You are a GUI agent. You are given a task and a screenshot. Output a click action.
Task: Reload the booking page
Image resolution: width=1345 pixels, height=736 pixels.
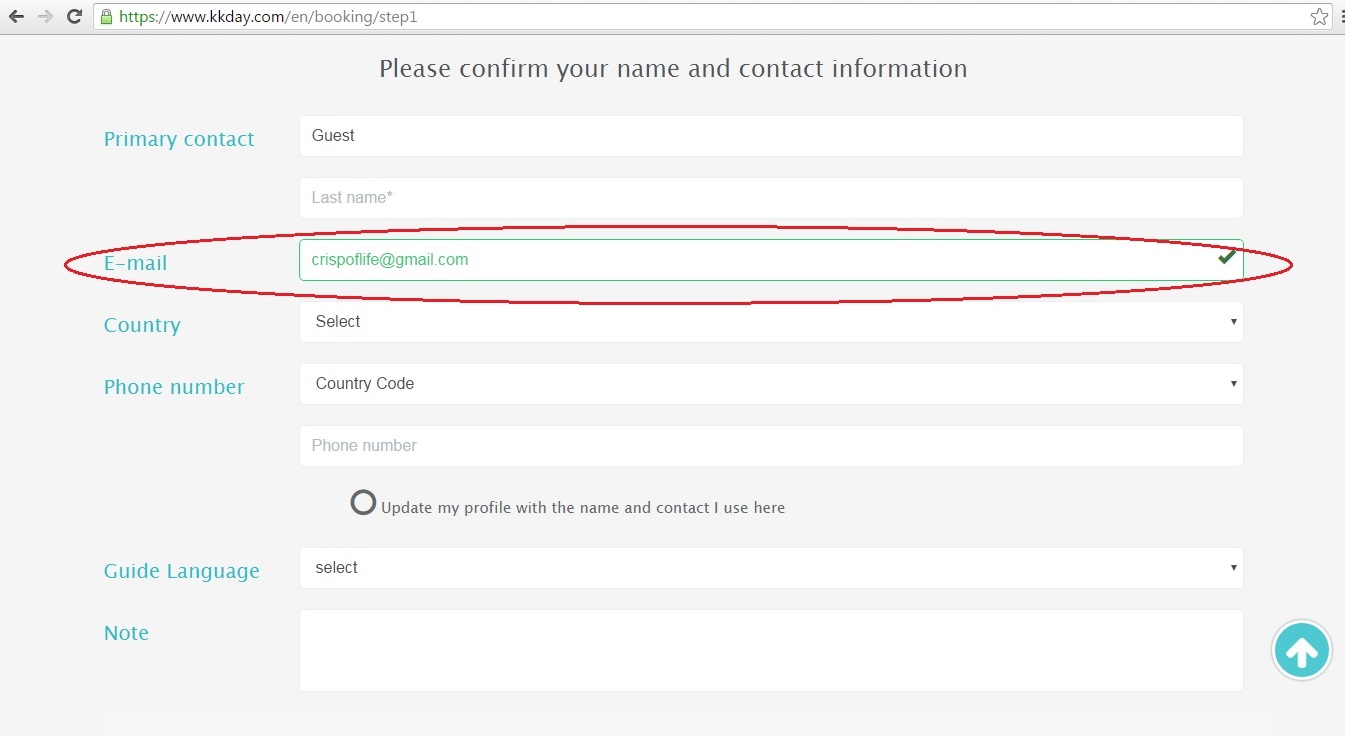tap(74, 17)
